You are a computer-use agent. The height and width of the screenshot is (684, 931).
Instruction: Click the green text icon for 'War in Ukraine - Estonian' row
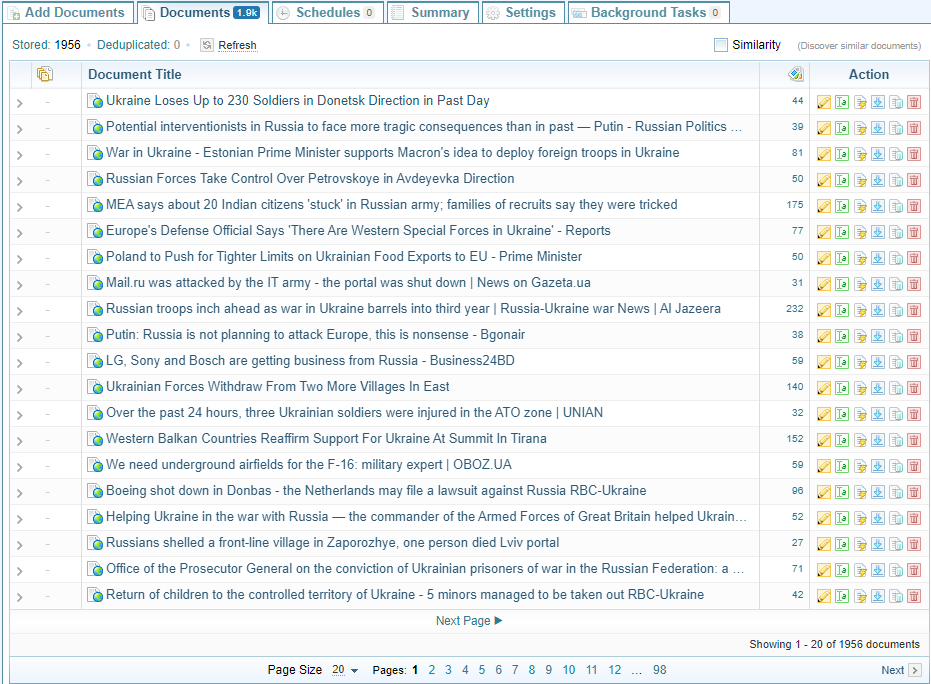coord(842,153)
